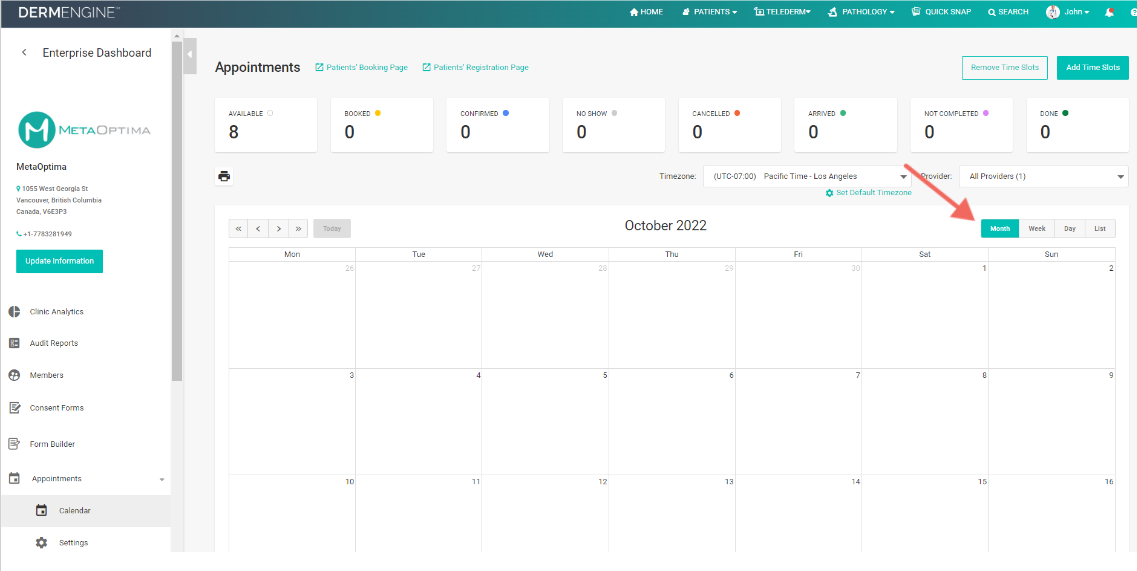Click the No Show status card
This screenshot has width=1137, height=571.
click(613, 125)
